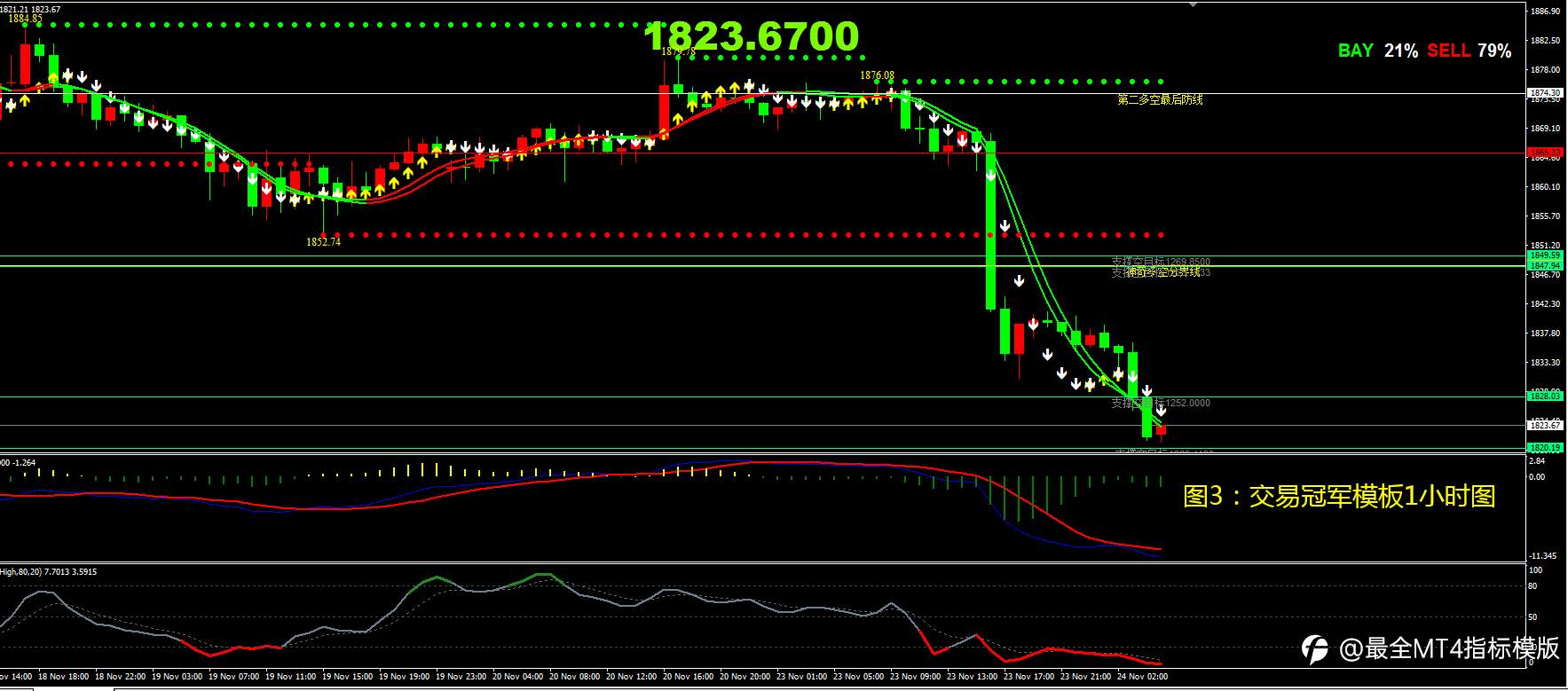Click the 20 Nov 04:00 time label

coord(517,677)
